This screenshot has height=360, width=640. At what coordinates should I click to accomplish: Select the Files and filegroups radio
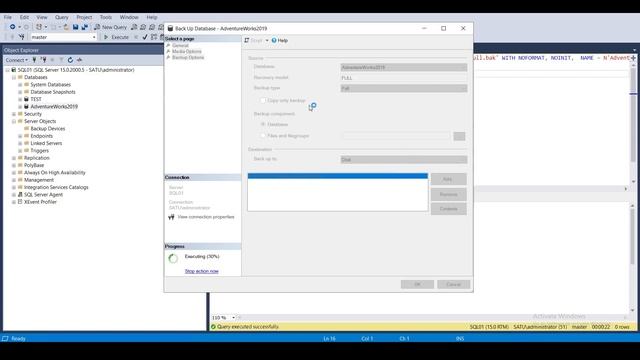(x=263, y=136)
